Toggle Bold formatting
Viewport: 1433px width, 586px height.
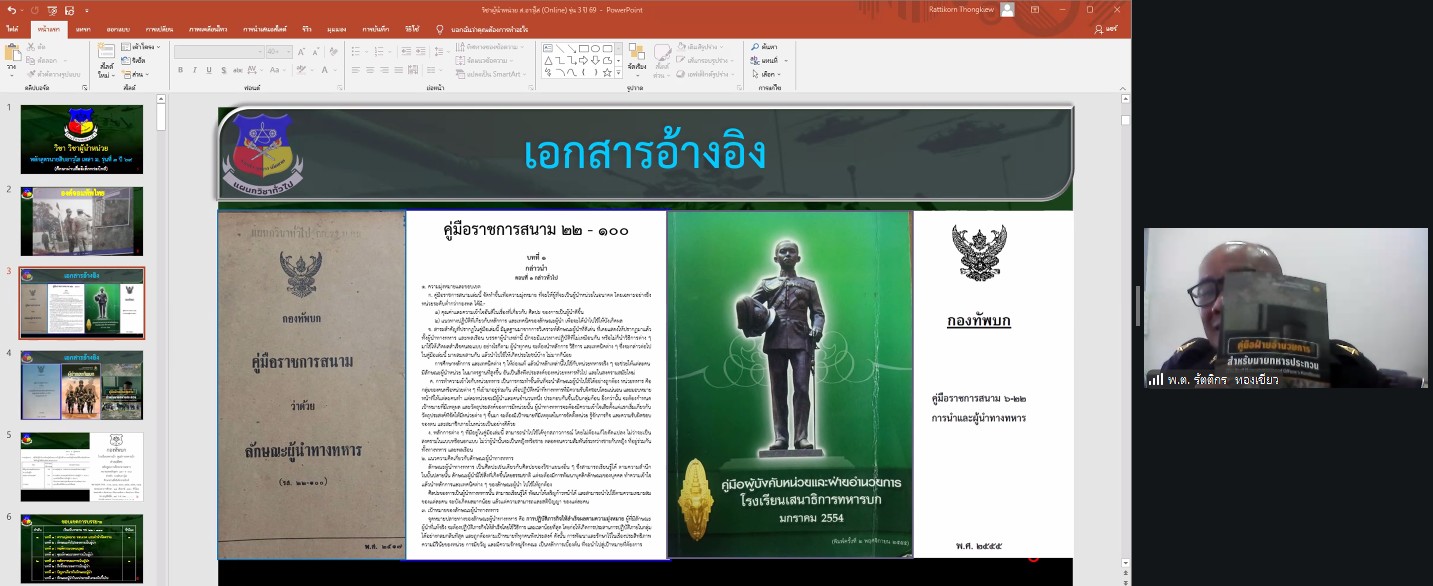(x=180, y=70)
